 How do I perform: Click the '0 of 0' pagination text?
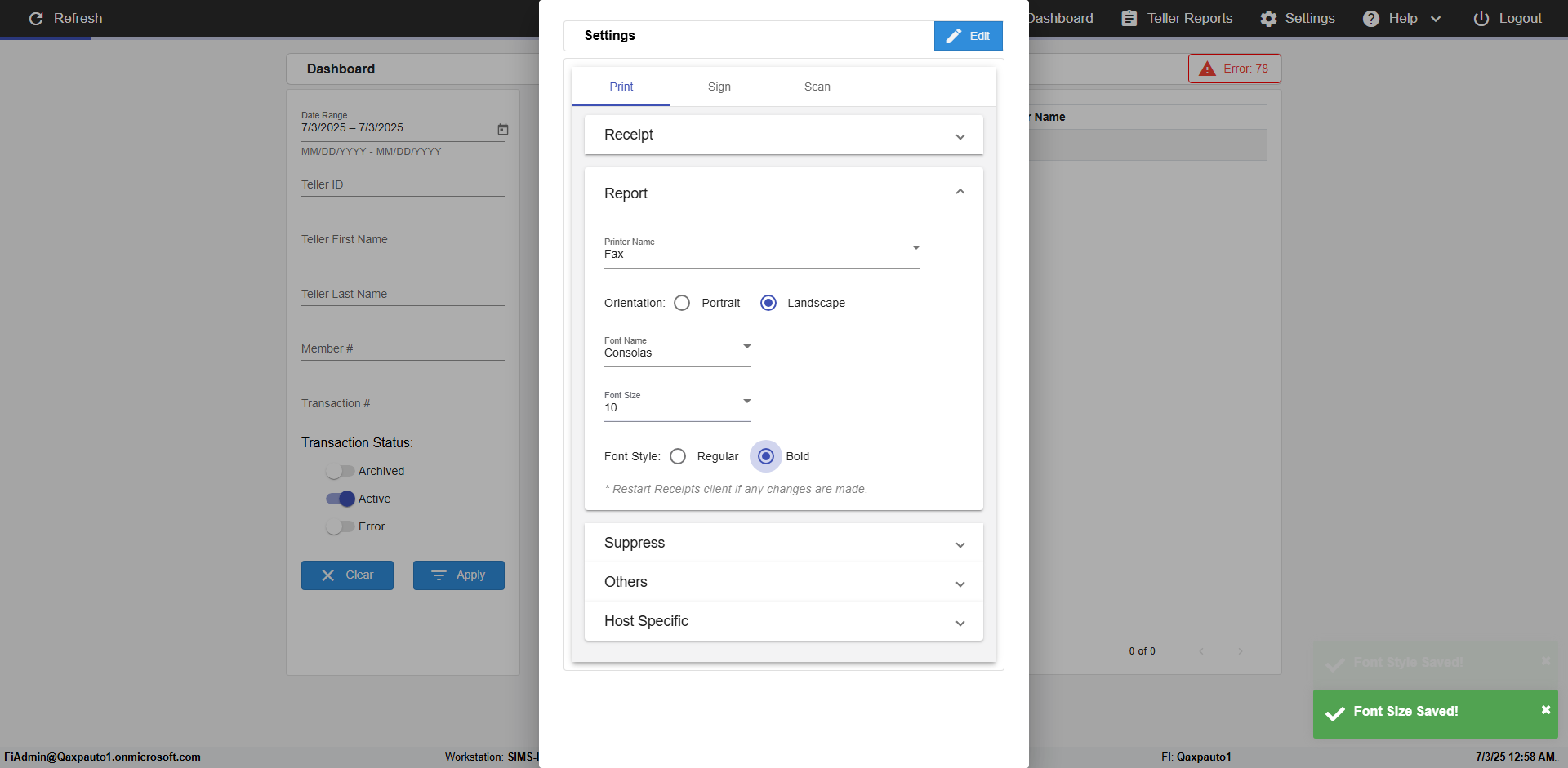(1143, 651)
